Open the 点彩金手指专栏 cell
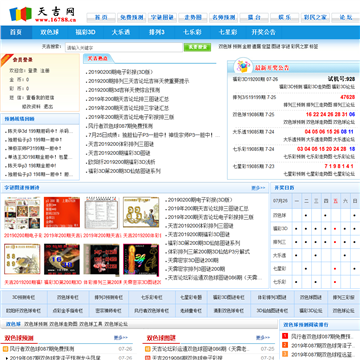360x360 pixels. [x=68, y=311]
